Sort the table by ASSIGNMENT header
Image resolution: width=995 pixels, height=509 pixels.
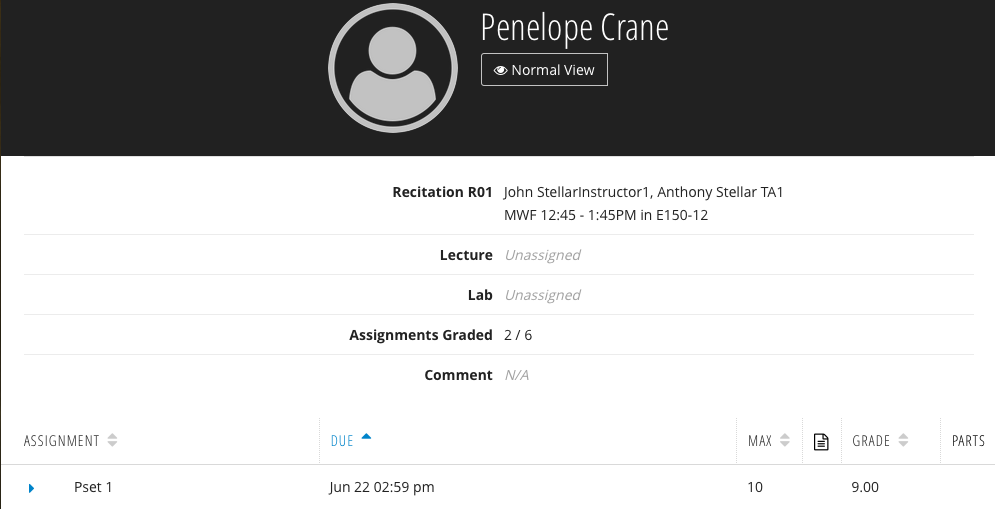pos(62,441)
